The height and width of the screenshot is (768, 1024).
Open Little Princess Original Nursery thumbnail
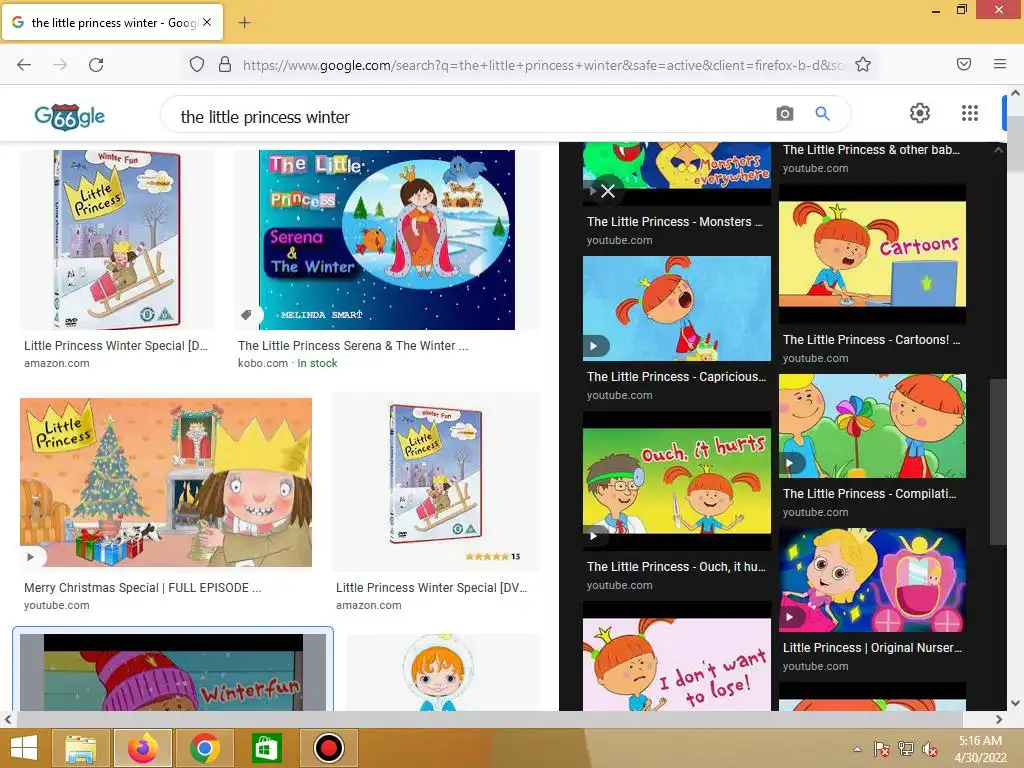pos(872,580)
